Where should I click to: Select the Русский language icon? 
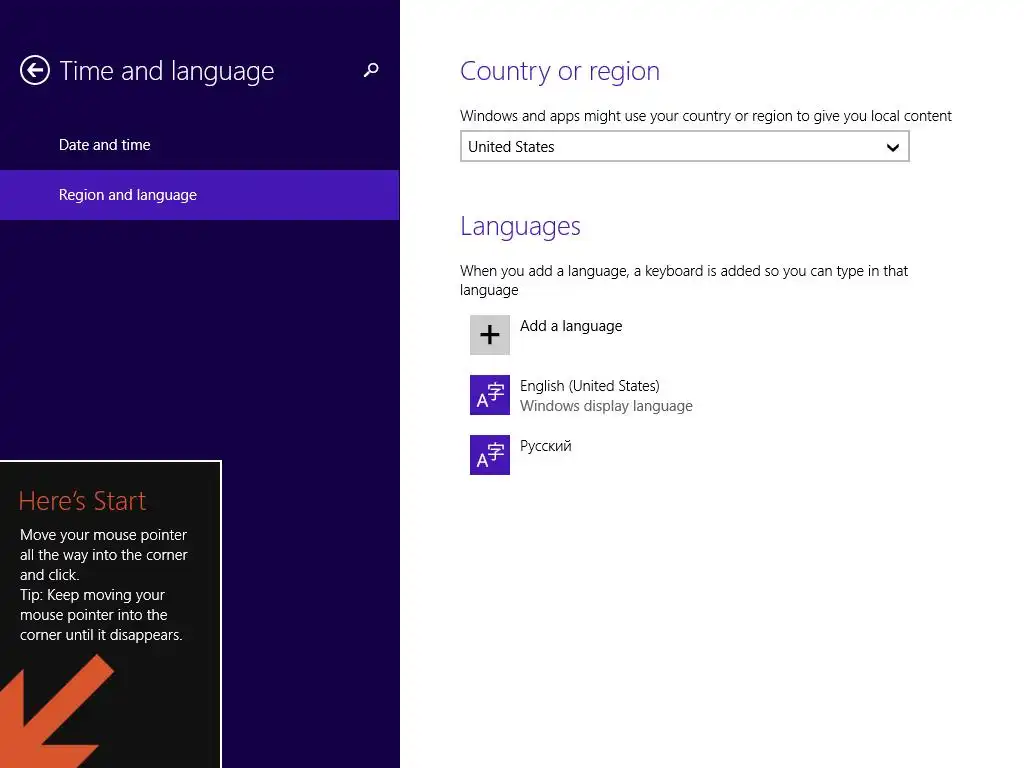coord(490,455)
